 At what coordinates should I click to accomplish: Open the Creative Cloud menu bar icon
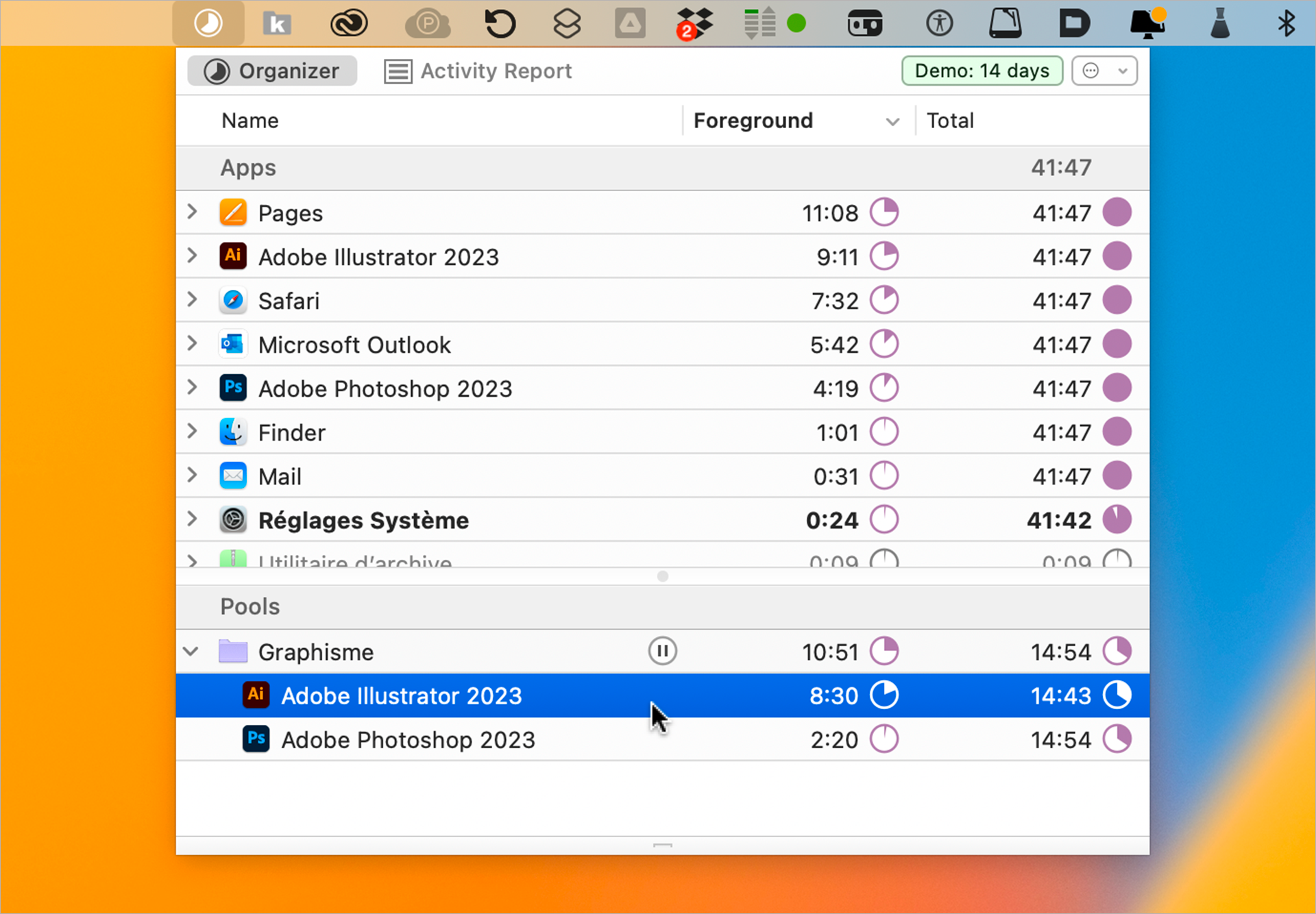point(349,23)
